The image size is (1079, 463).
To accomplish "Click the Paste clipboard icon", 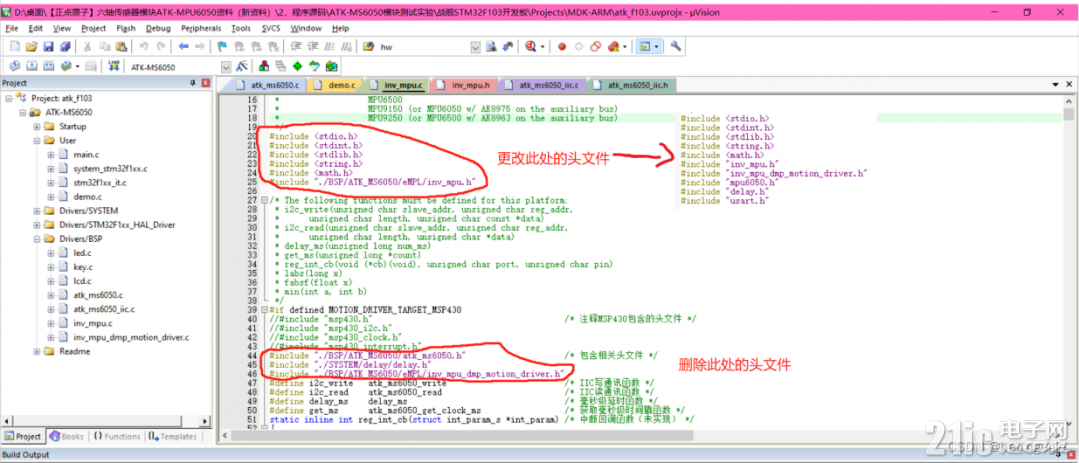I will tap(121, 47).
